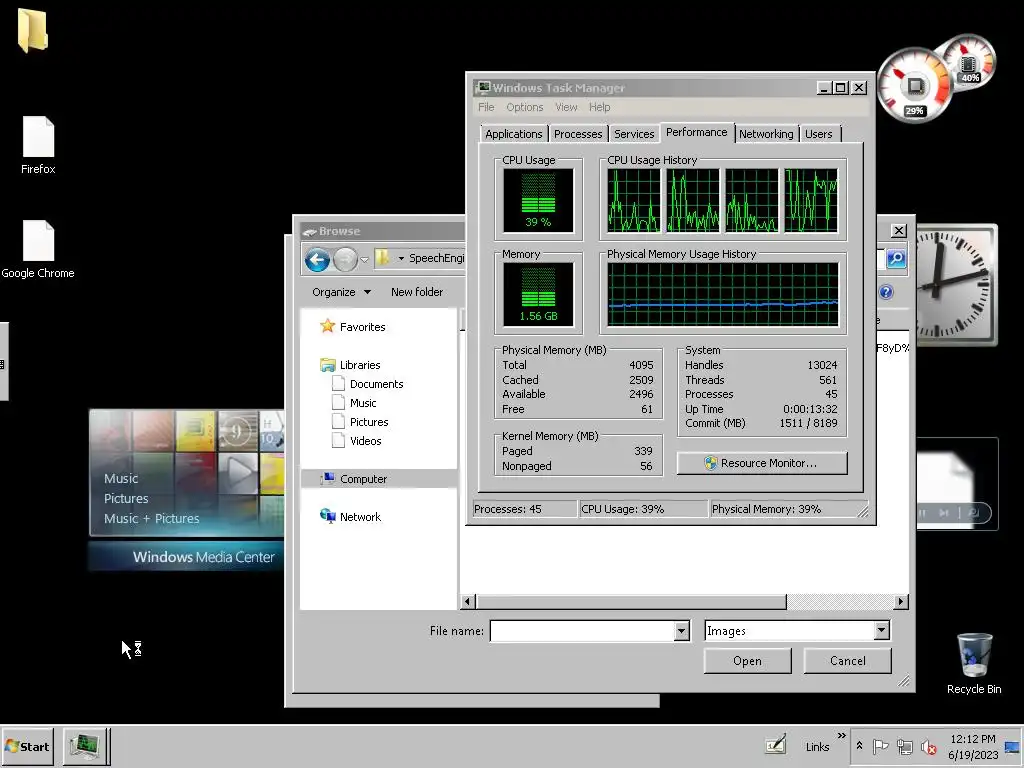Open the File name dropdown arrow
Screen dimensions: 1024x768
point(681,631)
